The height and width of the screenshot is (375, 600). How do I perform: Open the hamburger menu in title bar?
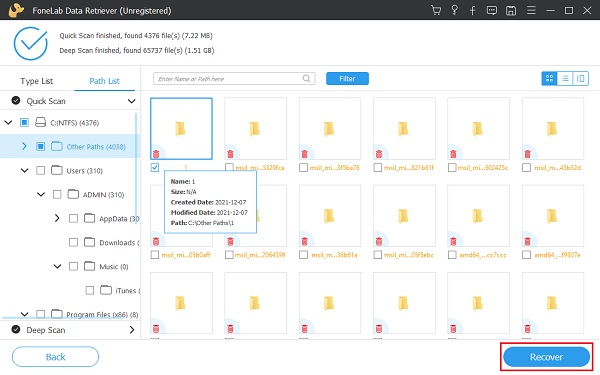pos(531,10)
